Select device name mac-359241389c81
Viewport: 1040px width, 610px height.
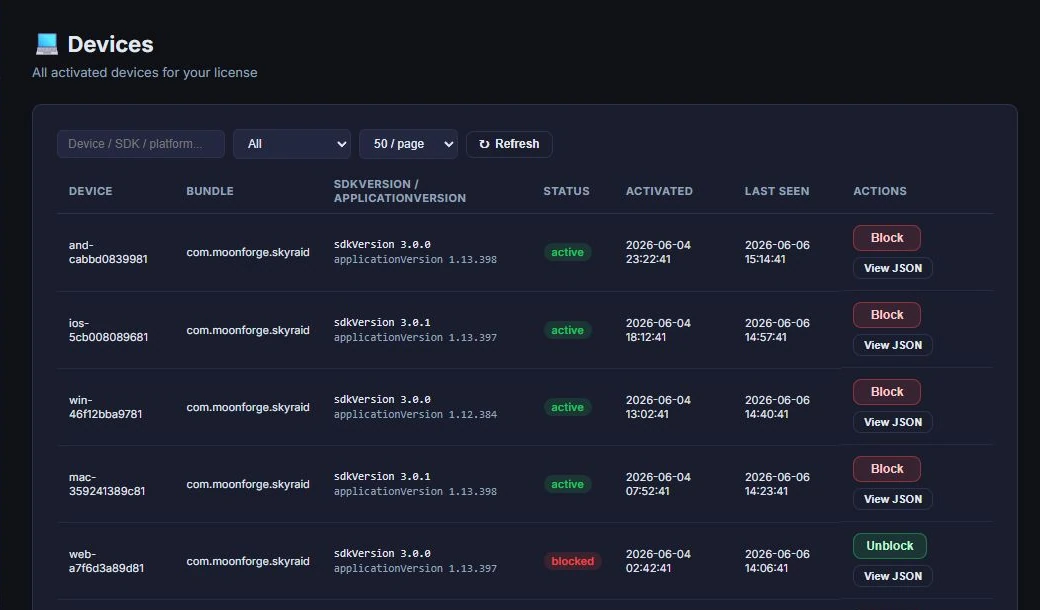click(107, 484)
